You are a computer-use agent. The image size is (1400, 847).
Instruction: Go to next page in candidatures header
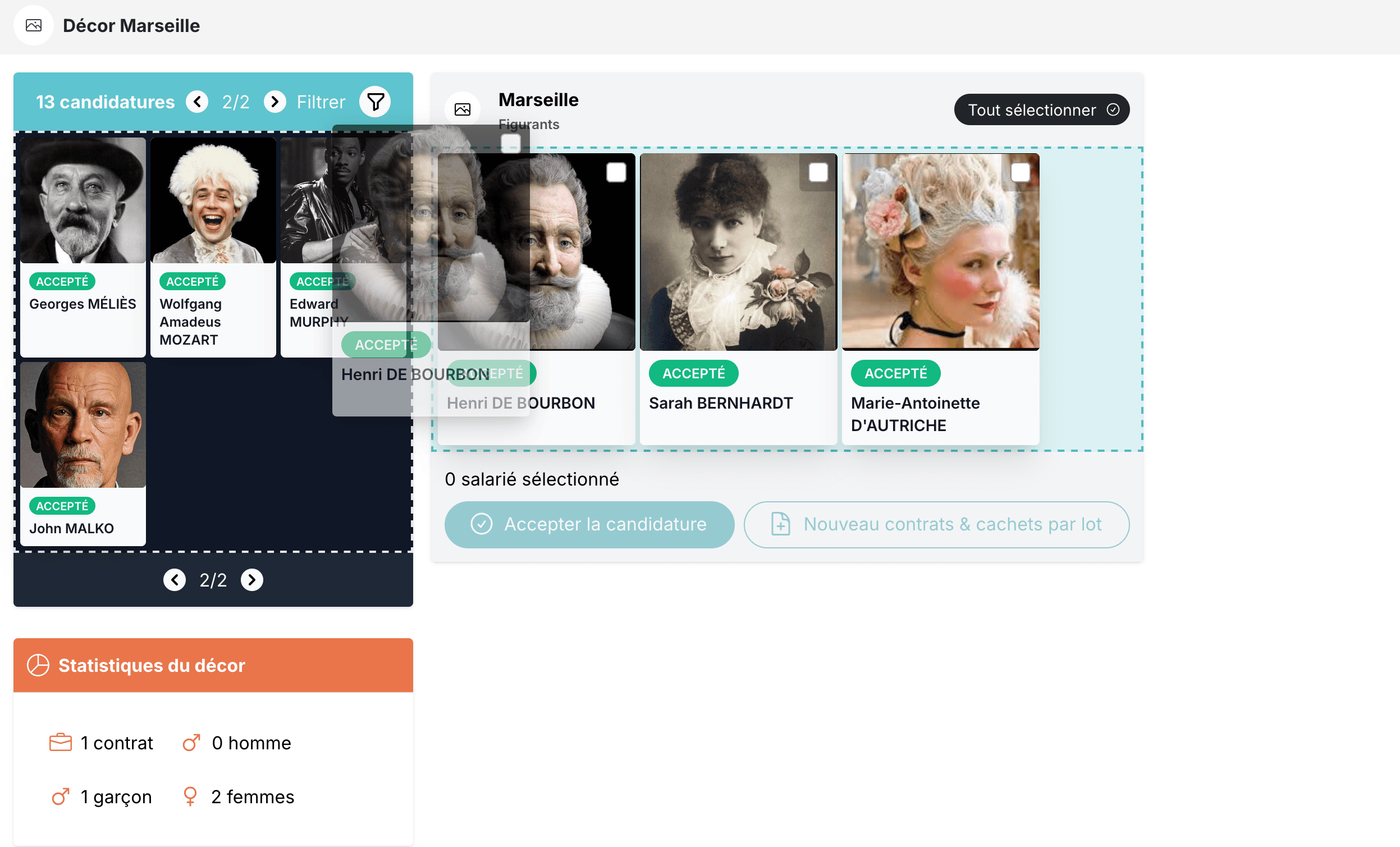click(x=275, y=102)
